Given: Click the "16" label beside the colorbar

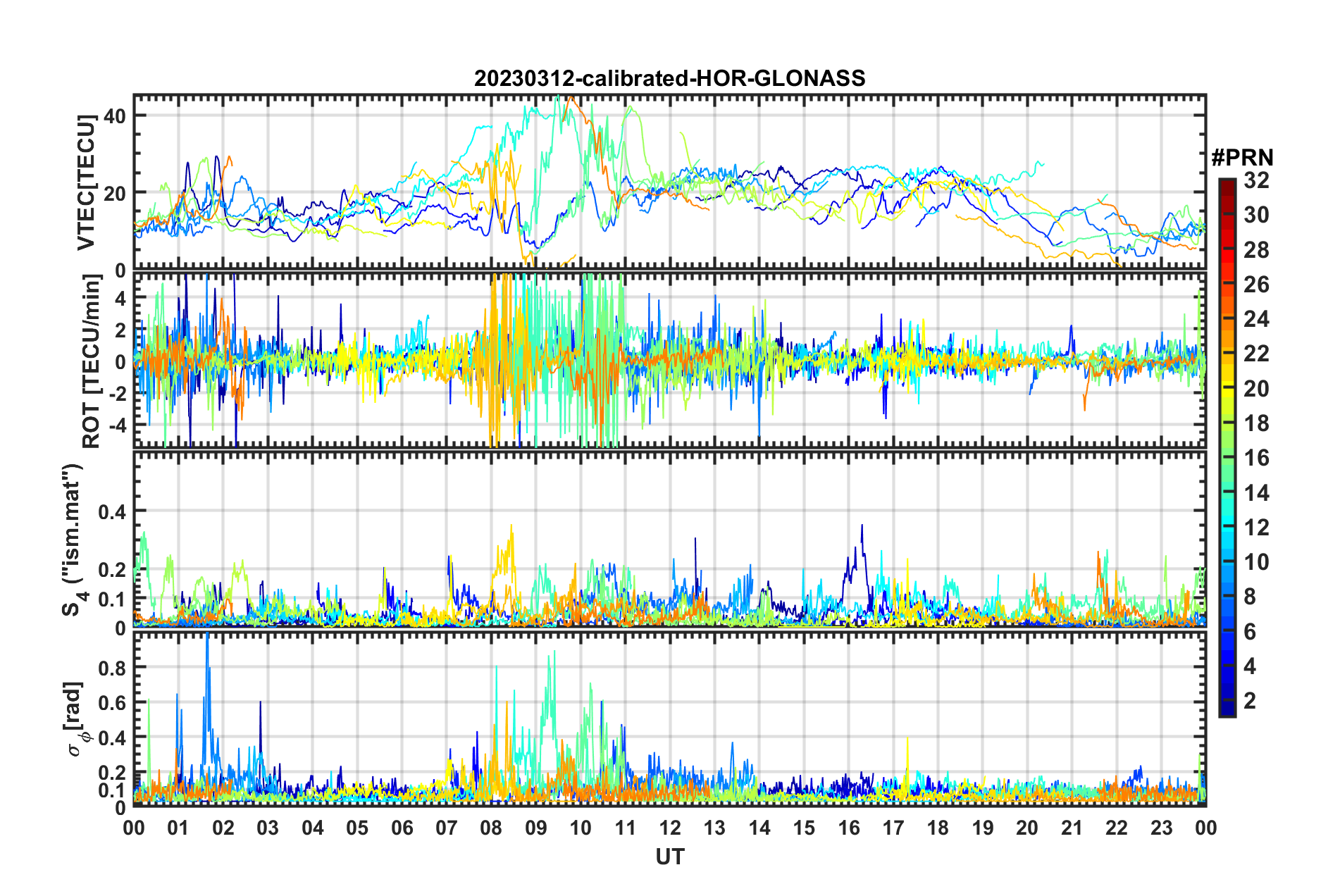Looking at the screenshot, I should tap(1256, 458).
